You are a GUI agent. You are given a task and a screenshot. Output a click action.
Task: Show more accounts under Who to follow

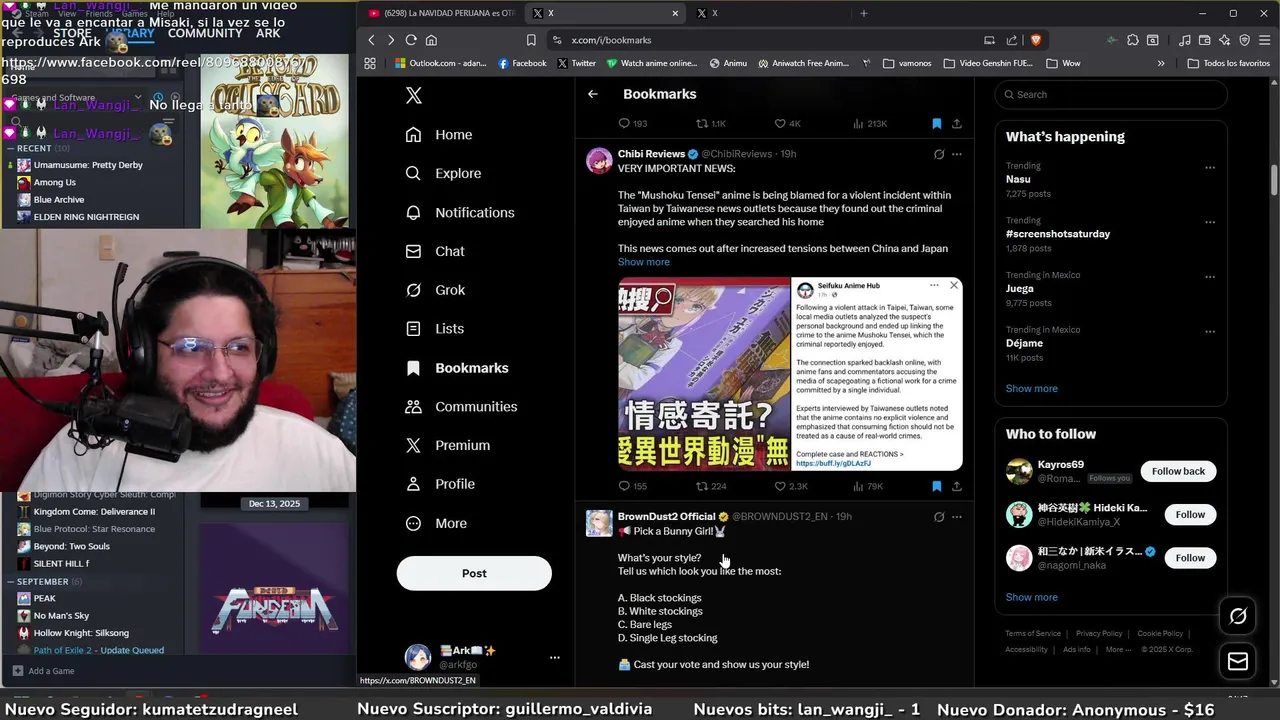click(x=1031, y=597)
